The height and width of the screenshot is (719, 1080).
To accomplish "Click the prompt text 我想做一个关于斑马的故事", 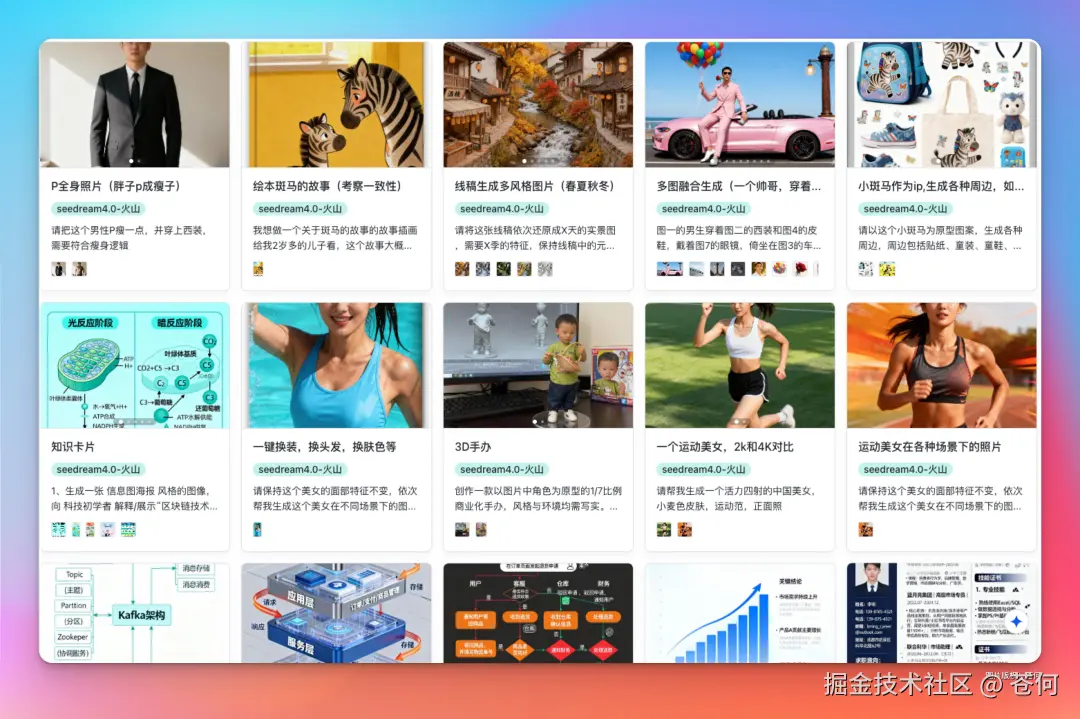I will point(335,238).
